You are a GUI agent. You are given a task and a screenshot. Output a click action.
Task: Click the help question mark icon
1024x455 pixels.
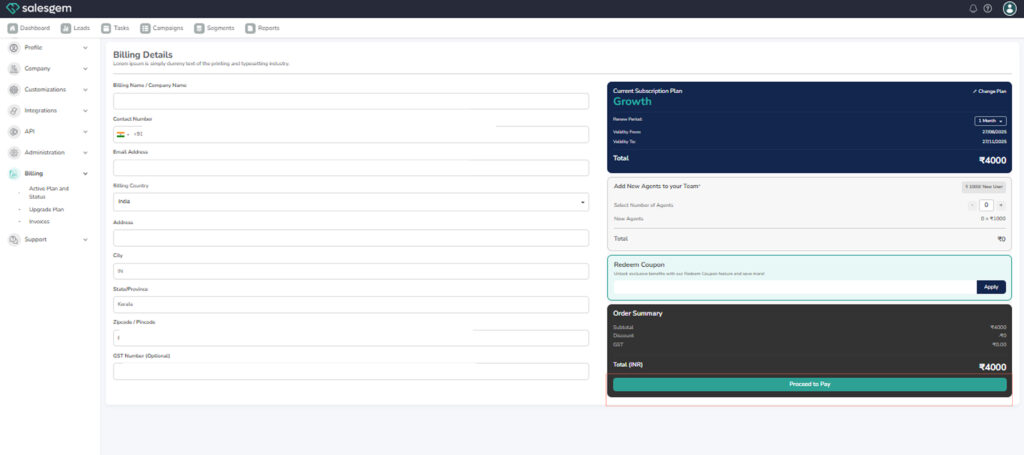tap(988, 8)
